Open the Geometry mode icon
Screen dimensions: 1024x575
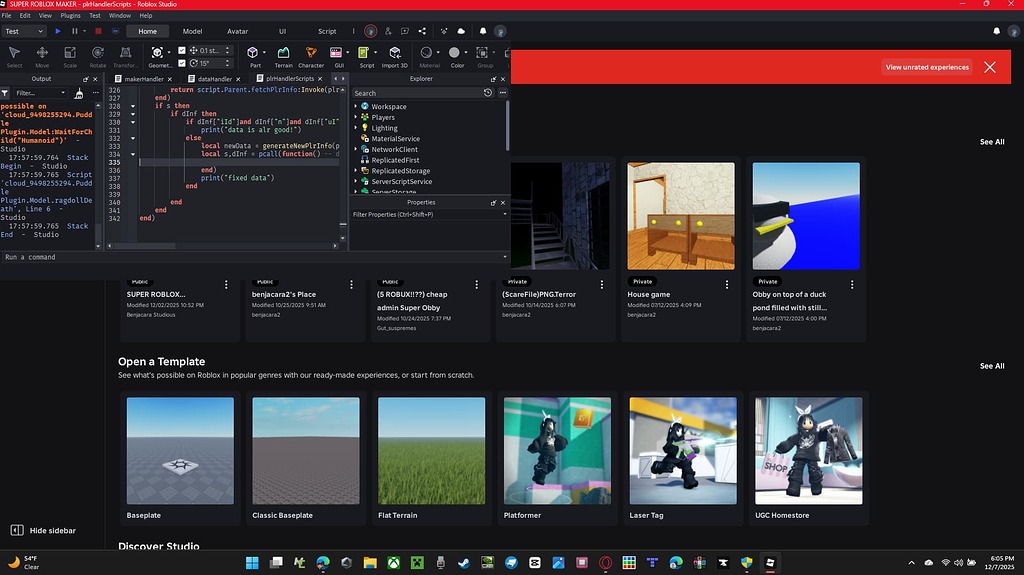(157, 52)
